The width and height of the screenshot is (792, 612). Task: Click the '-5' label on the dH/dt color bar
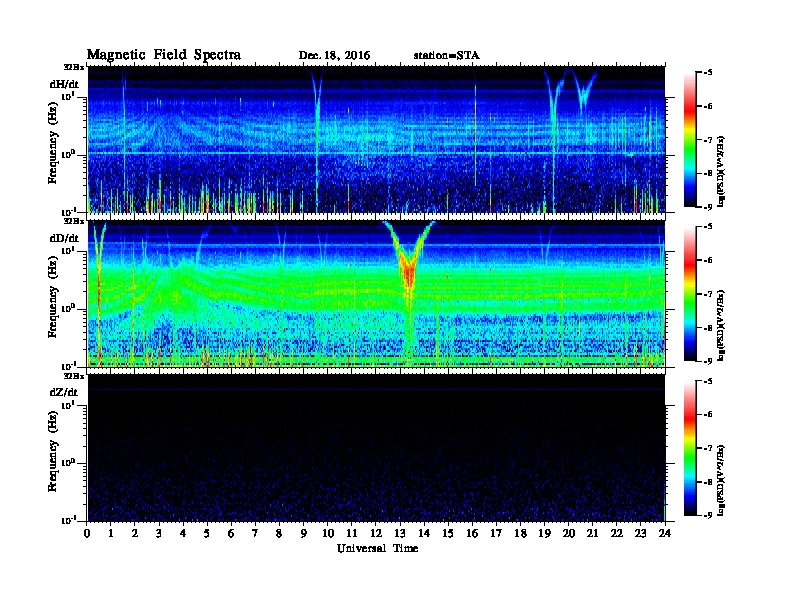coord(708,73)
